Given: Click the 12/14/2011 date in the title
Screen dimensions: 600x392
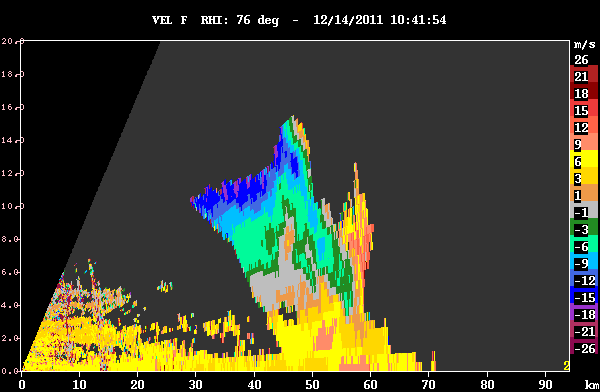Looking at the screenshot, I should tap(348, 20).
